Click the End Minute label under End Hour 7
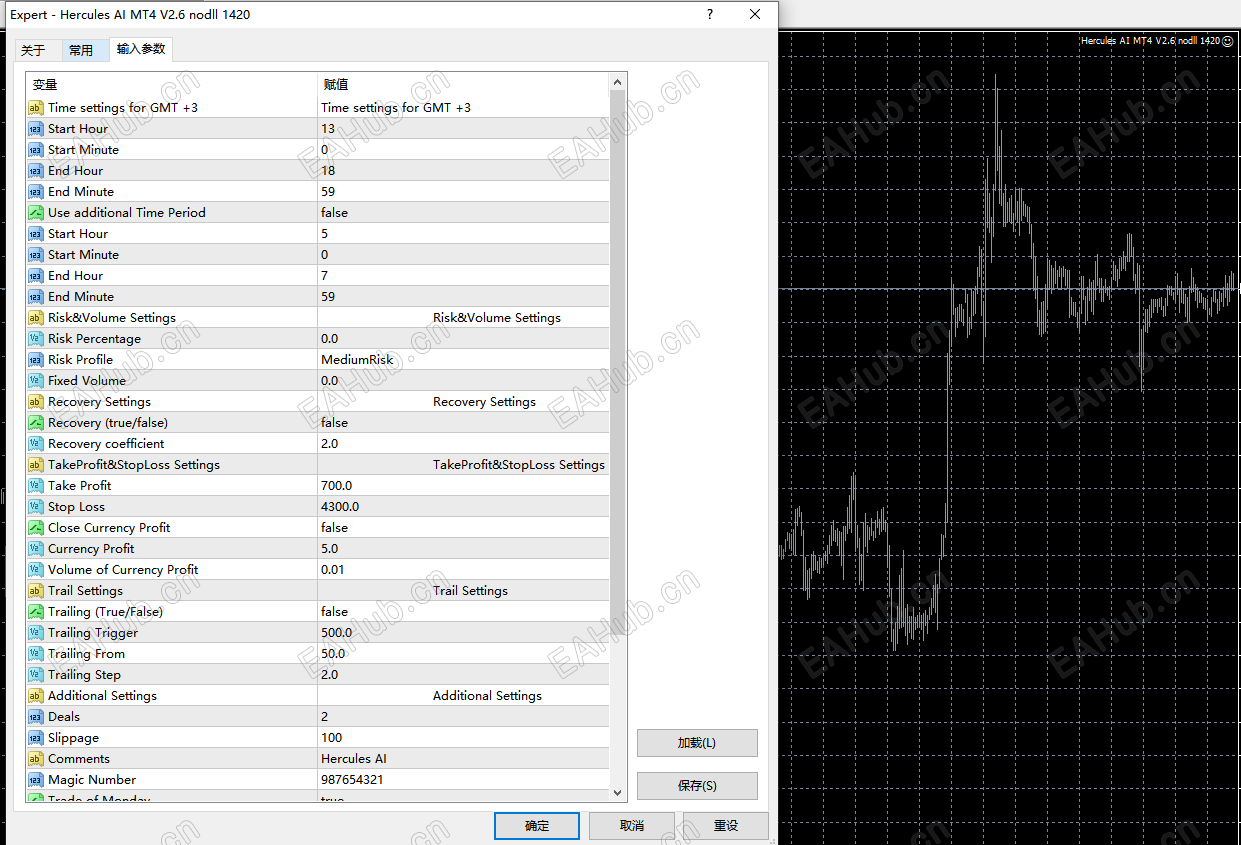Viewport: 1241px width, 845px height. click(x=81, y=297)
